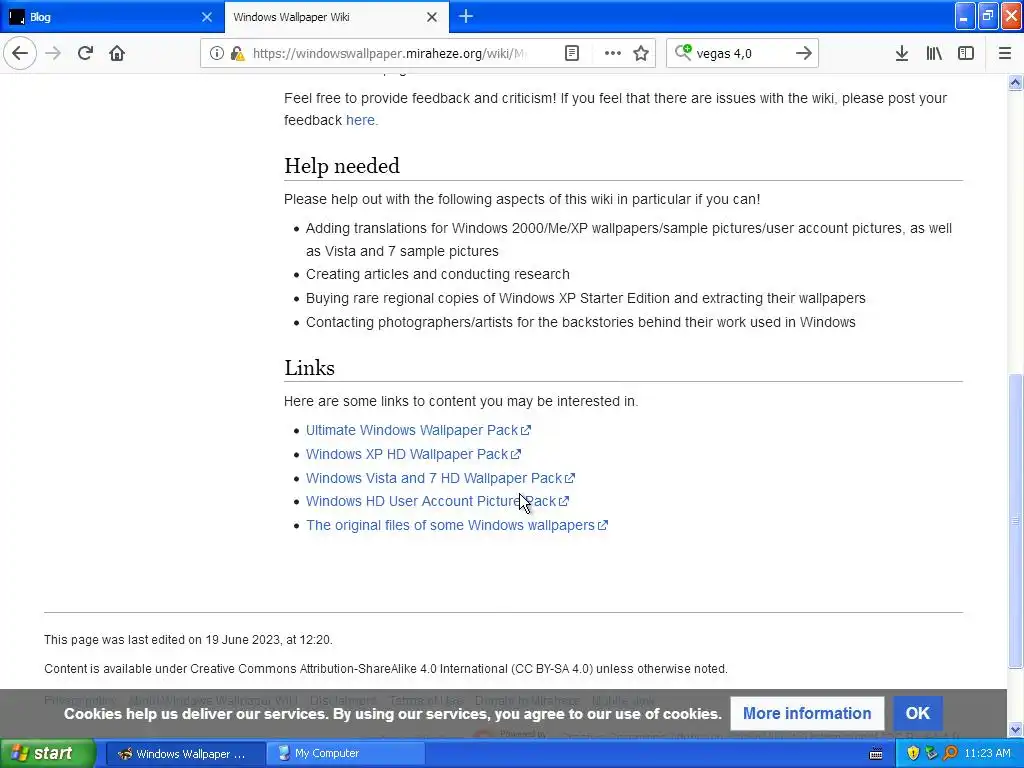Open original files of some Windows wallpapers link
The width and height of the screenshot is (1024, 768).
456,525
